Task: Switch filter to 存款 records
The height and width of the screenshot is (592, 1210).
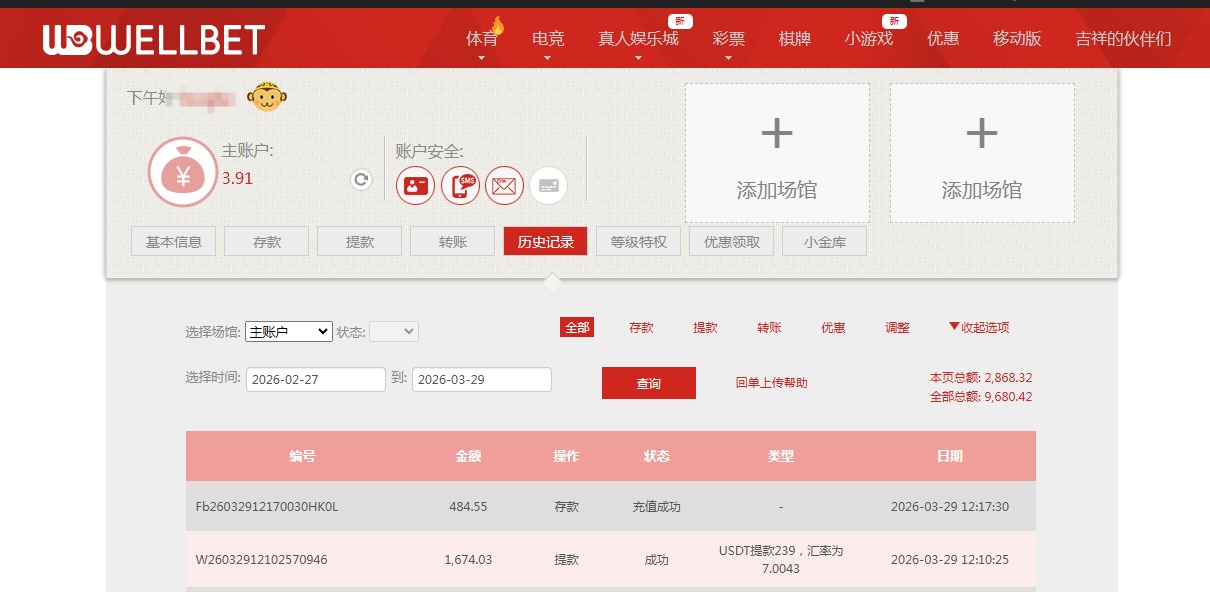Action: [x=640, y=327]
